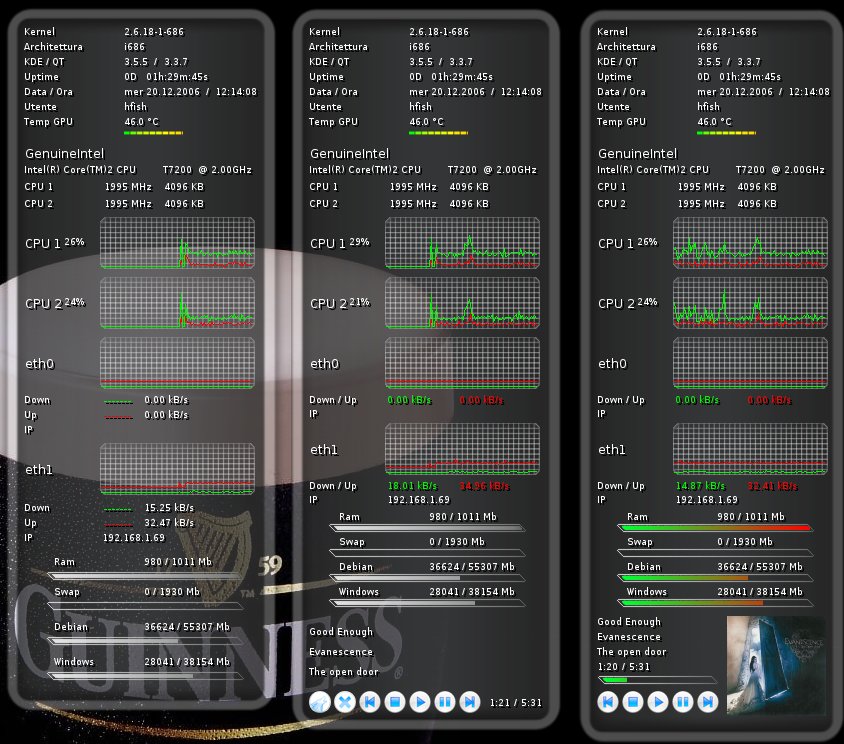Click the colored Debian disk usage bar

(715, 578)
